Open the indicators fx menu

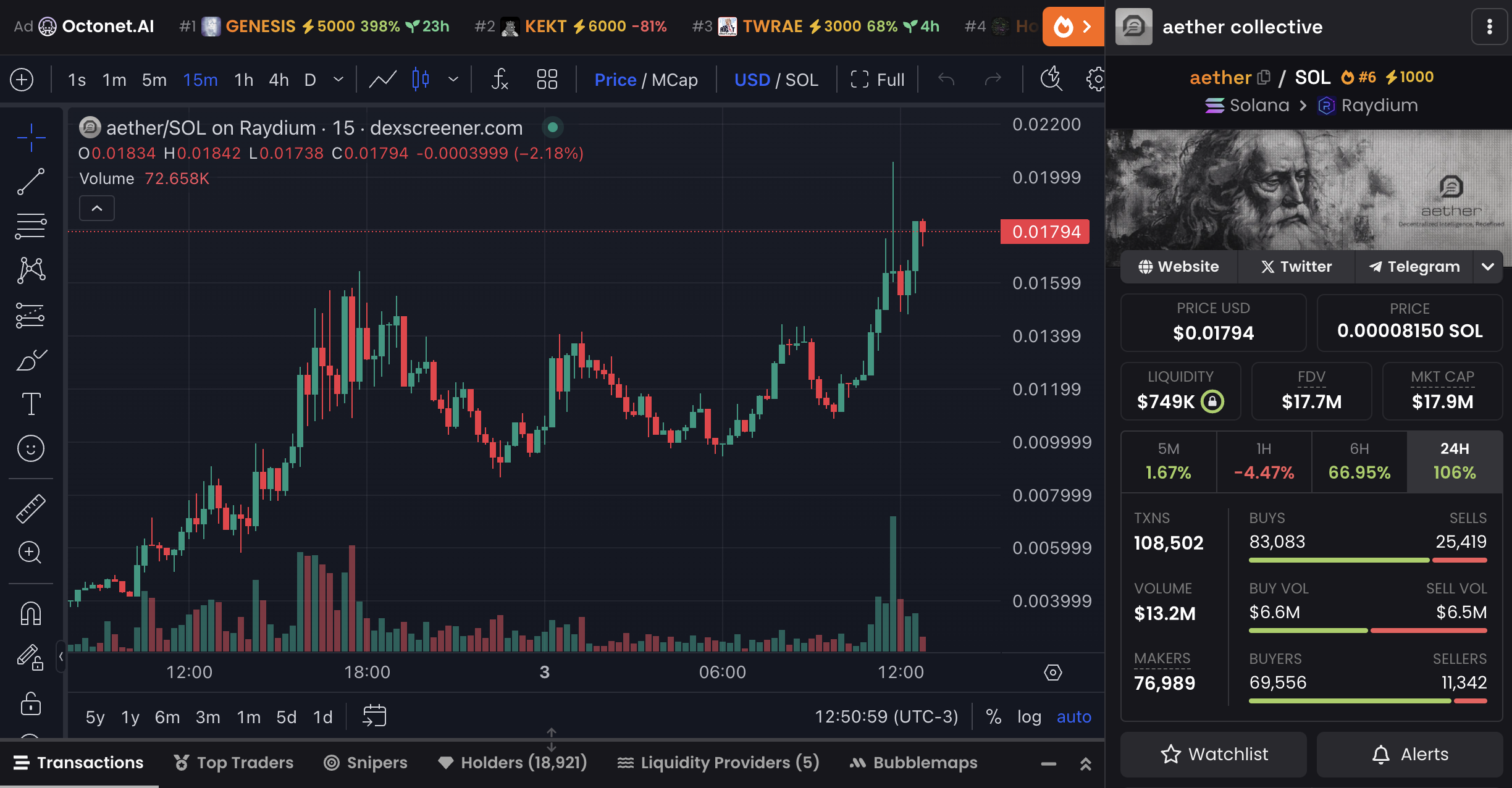(499, 80)
